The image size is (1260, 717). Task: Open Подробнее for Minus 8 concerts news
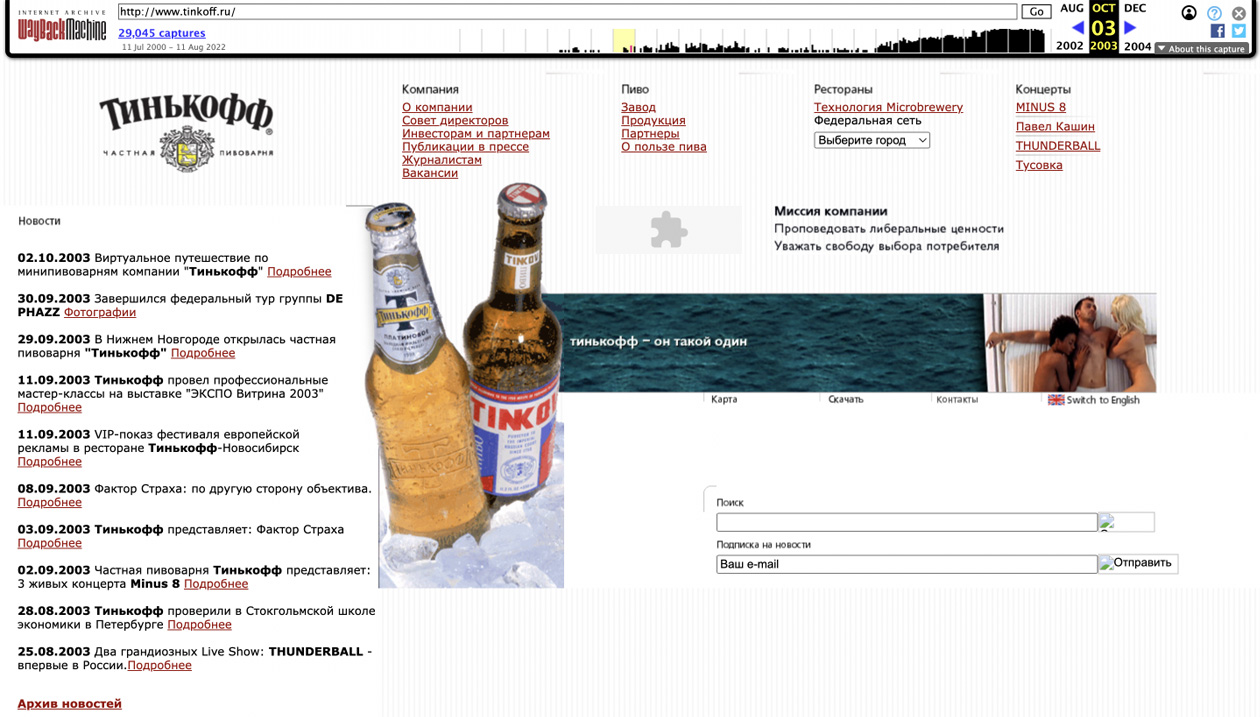tap(216, 583)
